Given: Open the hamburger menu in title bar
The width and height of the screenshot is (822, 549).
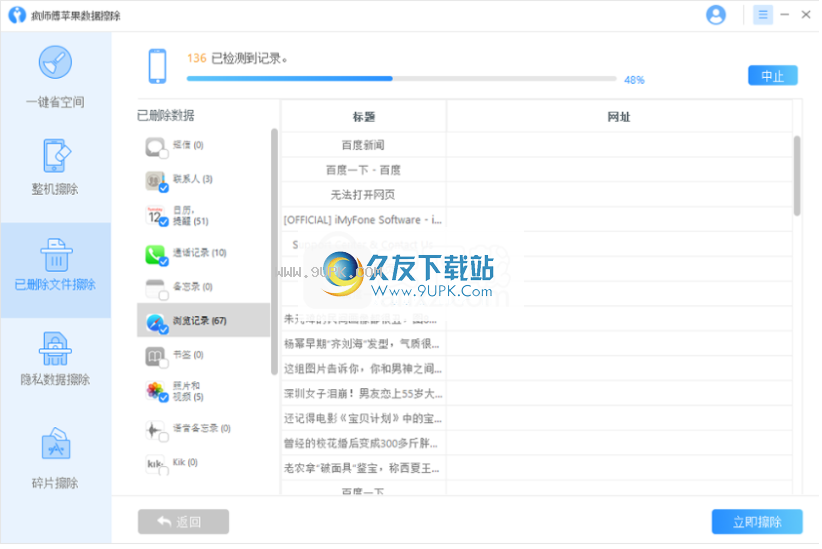Looking at the screenshot, I should (x=765, y=15).
